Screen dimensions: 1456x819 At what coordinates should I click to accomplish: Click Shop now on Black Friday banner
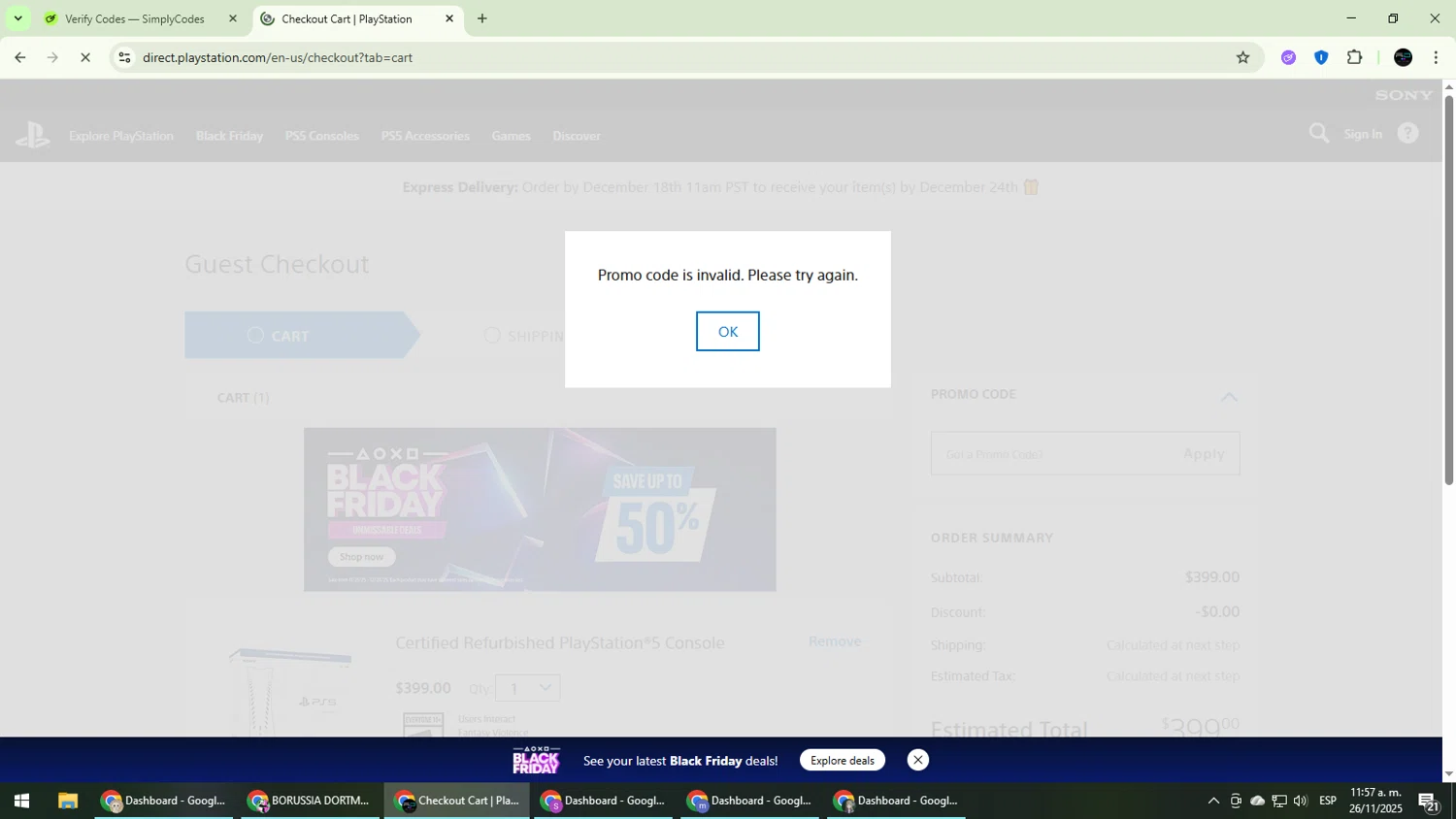point(361,557)
